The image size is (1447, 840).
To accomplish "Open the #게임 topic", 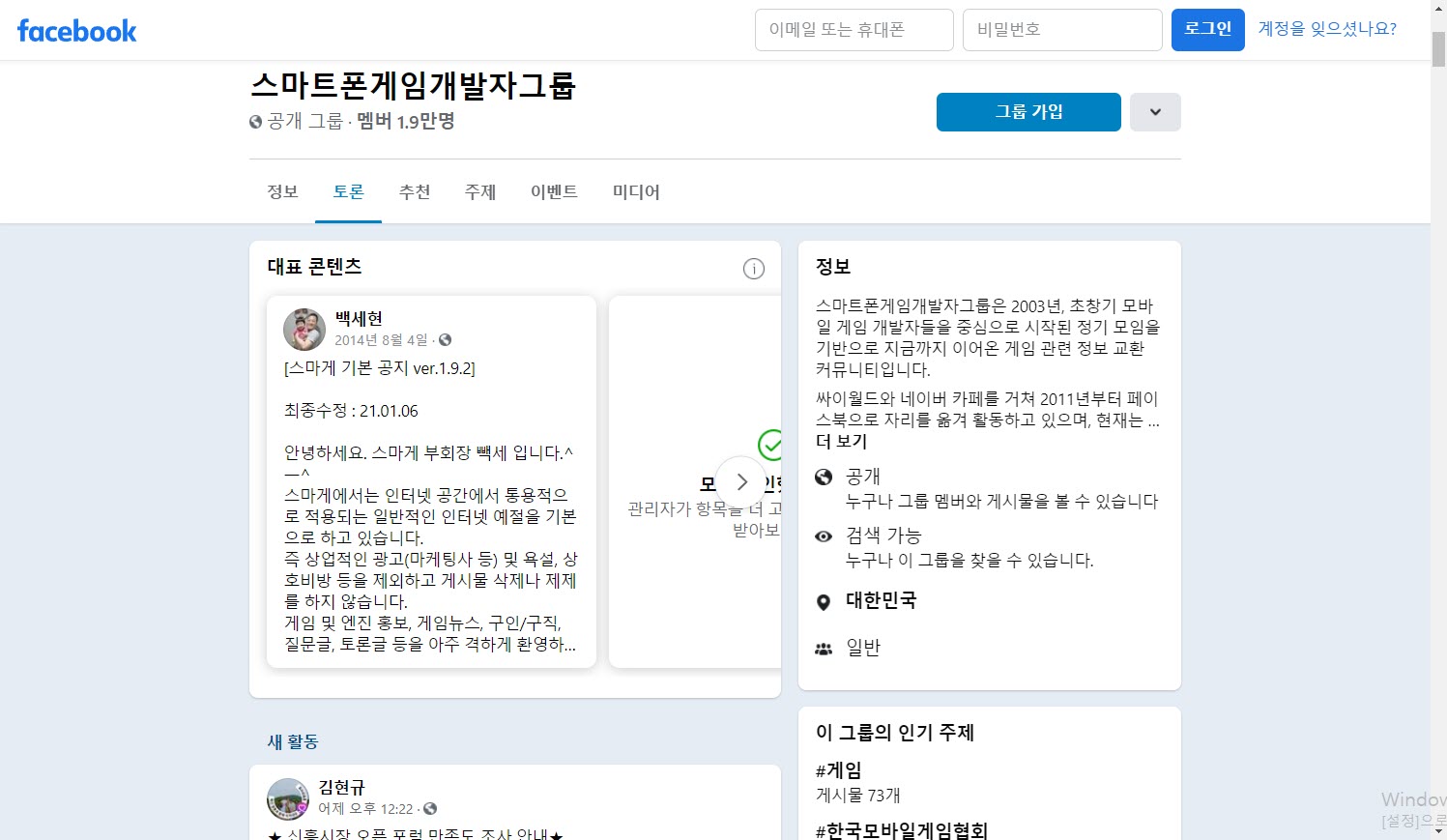I will (x=839, y=770).
